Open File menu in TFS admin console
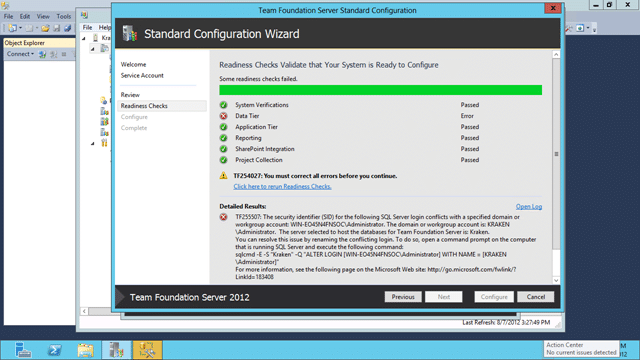The image size is (640, 360). coord(87,27)
